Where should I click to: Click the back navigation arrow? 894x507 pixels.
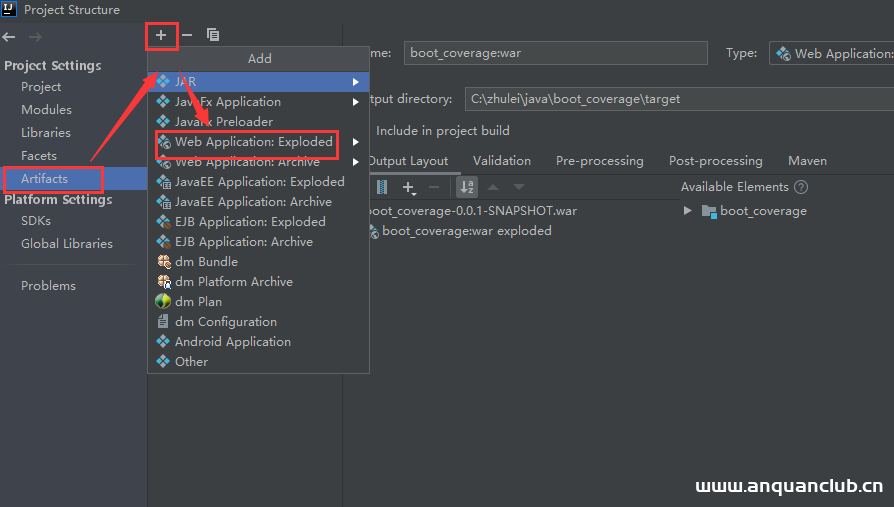[x=10, y=37]
